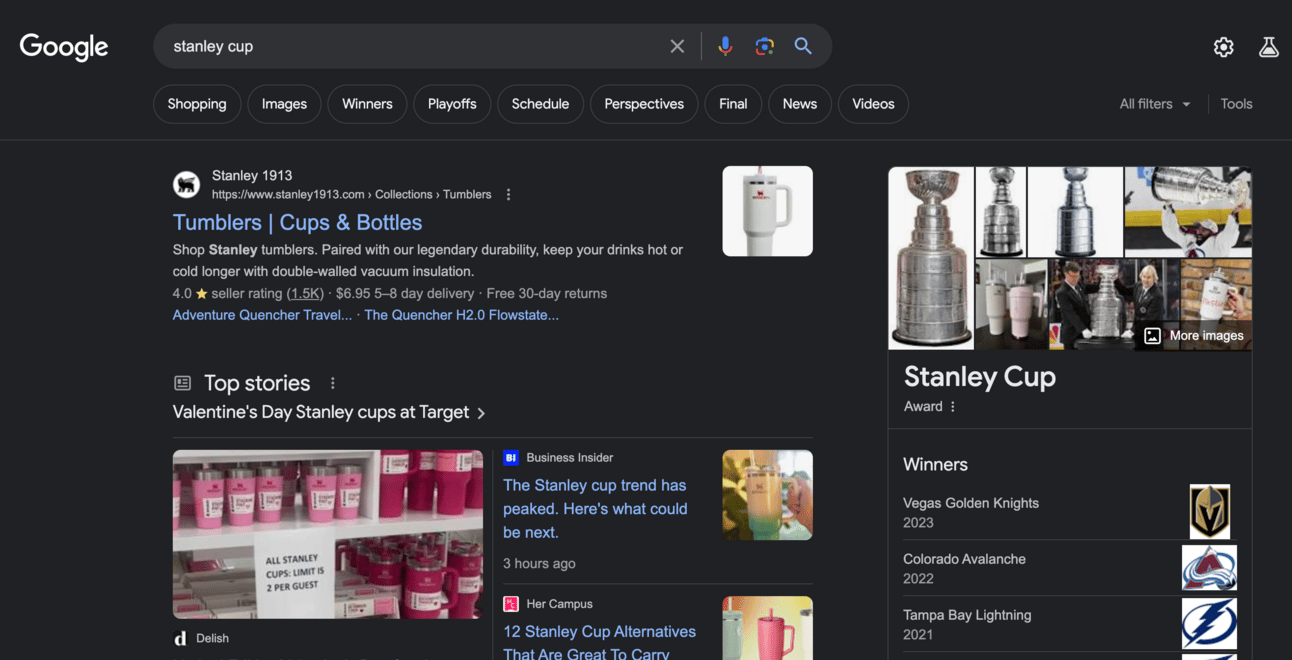Viewport: 1292px width, 660px height.
Task: Open The Quencher H2.0 Flowstate link
Action: [461, 315]
